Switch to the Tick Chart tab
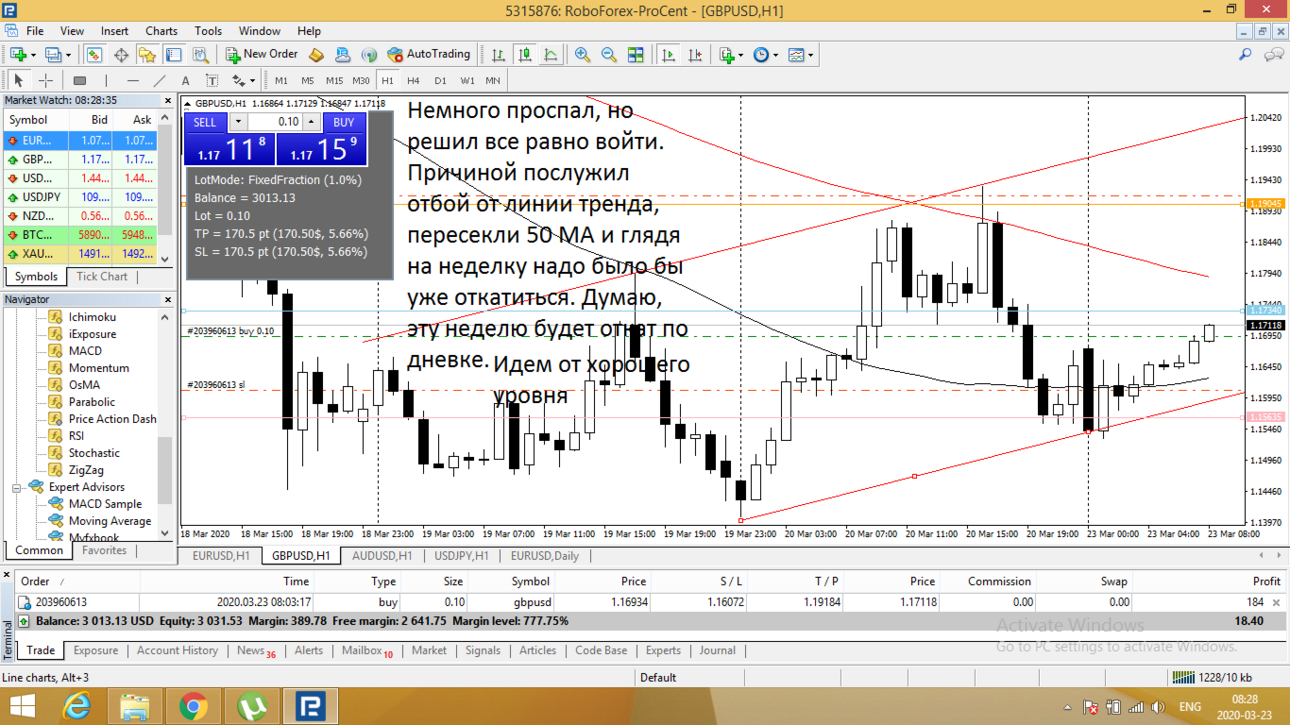This screenshot has width=1290, height=725. (102, 277)
